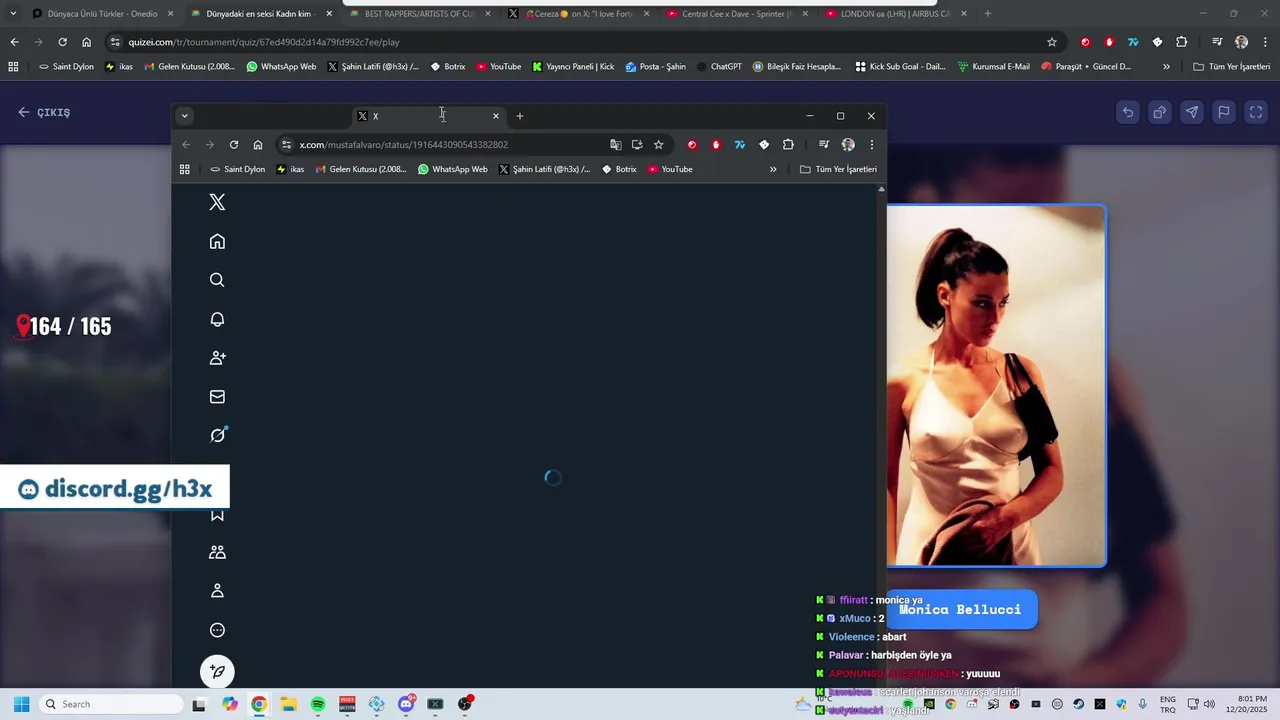Click the X logo in the sidebar
Screen dimensions: 1280x720
[217, 202]
